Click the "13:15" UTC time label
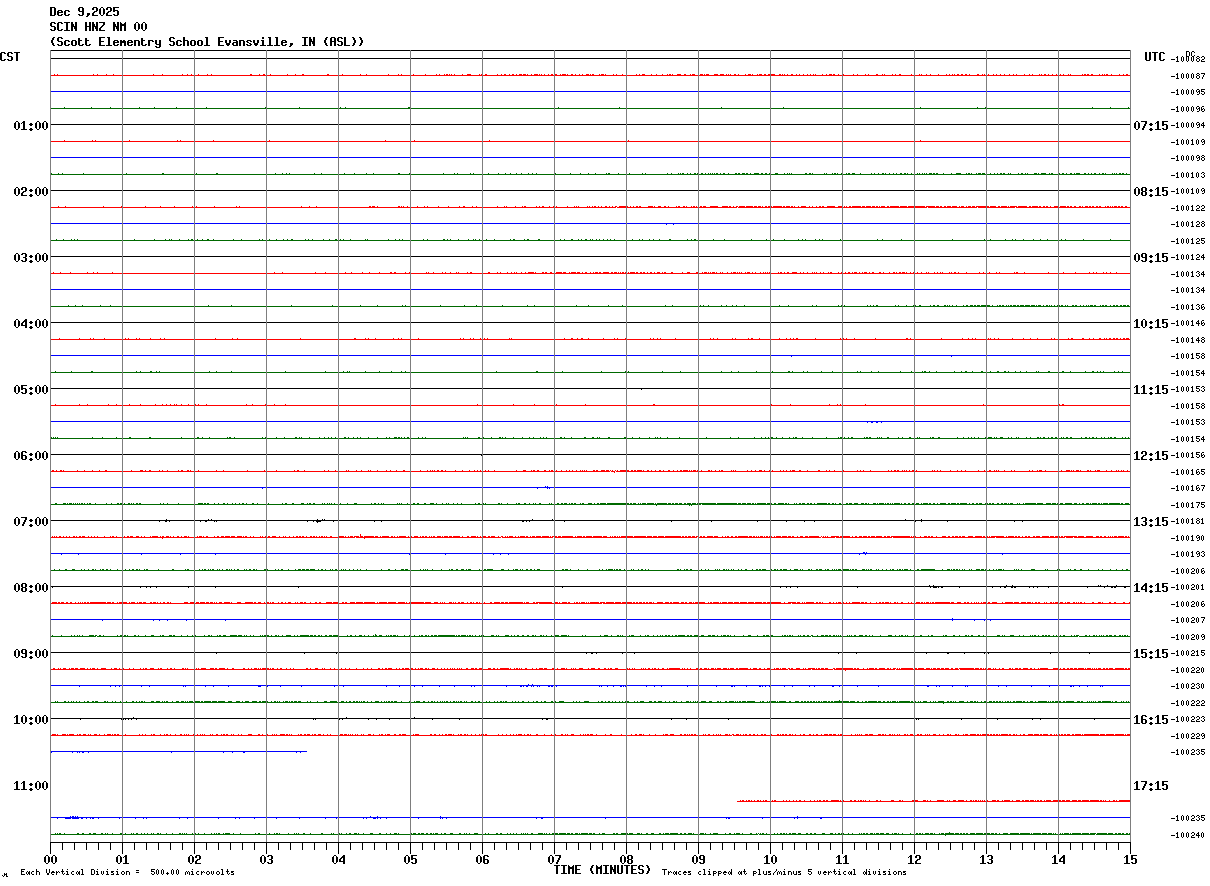This screenshot has height=886, width=1210. tap(1151, 522)
